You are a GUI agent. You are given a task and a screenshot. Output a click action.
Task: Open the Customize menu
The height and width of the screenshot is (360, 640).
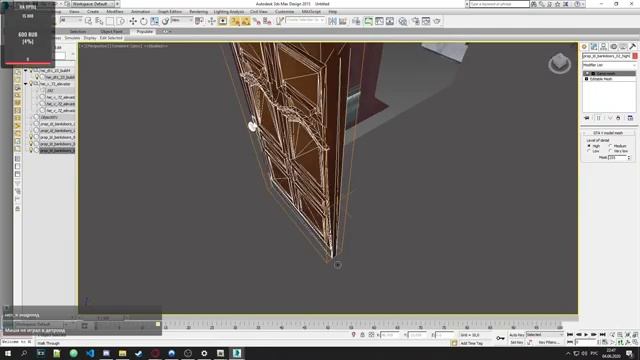click(284, 12)
